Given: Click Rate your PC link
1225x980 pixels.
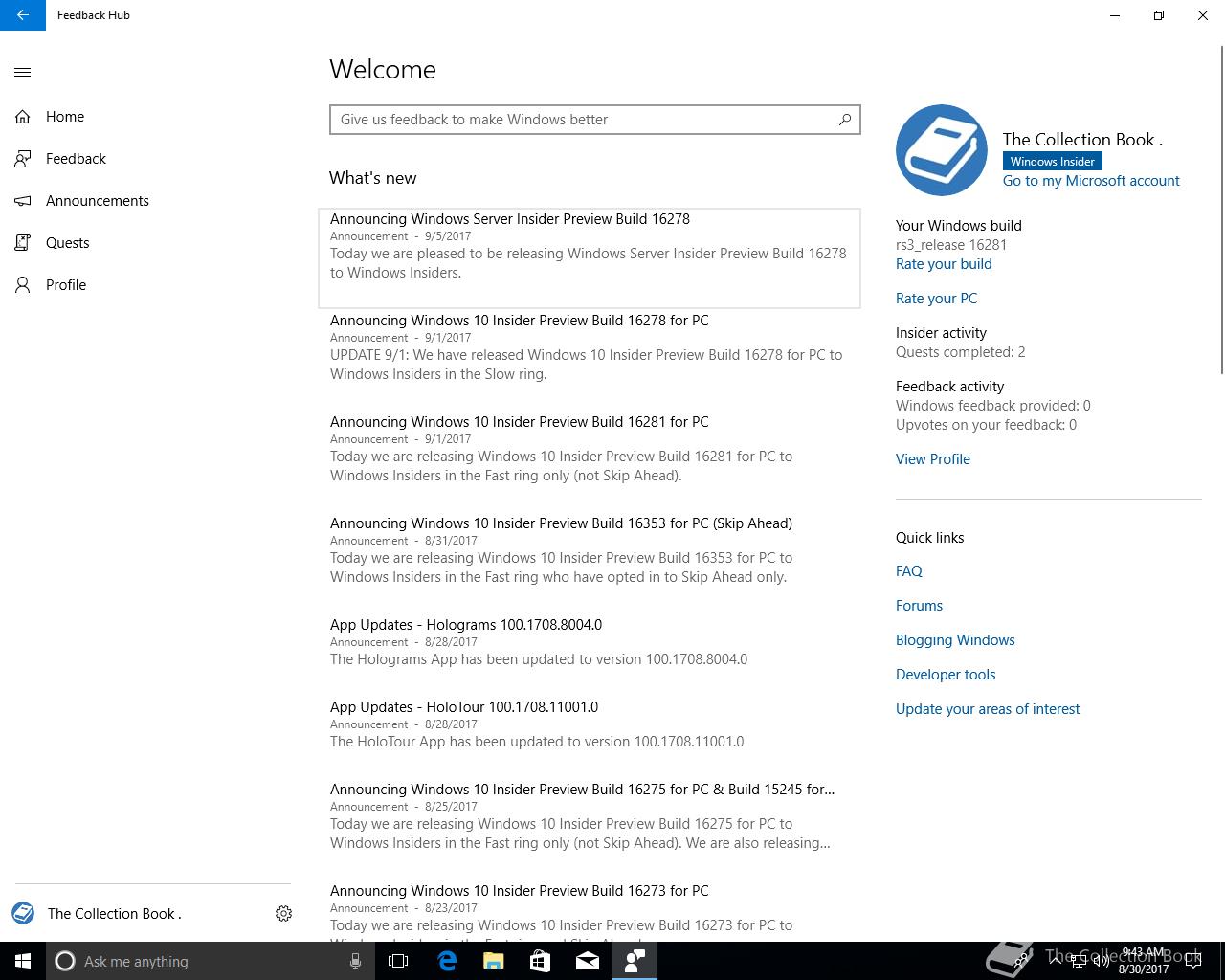Looking at the screenshot, I should click(936, 299).
